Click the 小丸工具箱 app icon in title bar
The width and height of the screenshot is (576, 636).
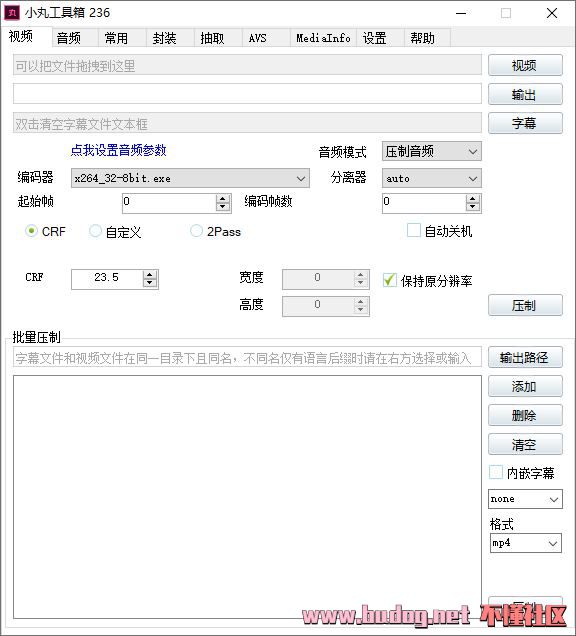12,13
